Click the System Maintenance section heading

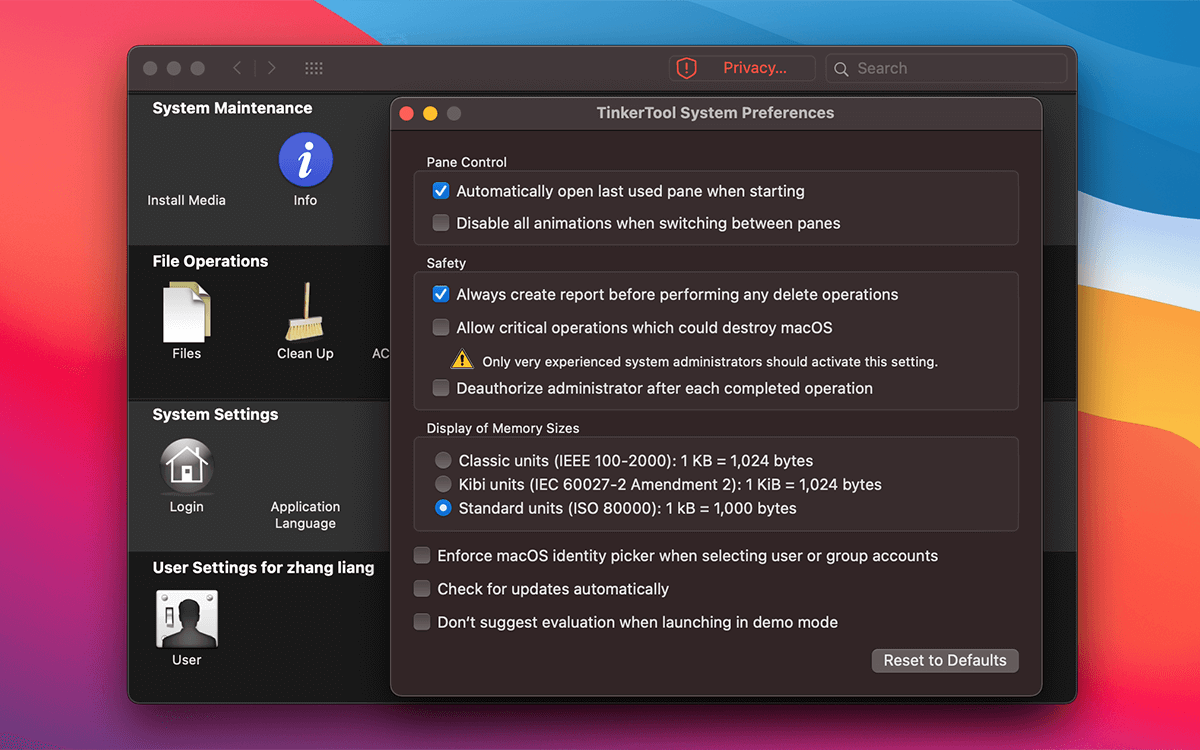[x=232, y=108]
